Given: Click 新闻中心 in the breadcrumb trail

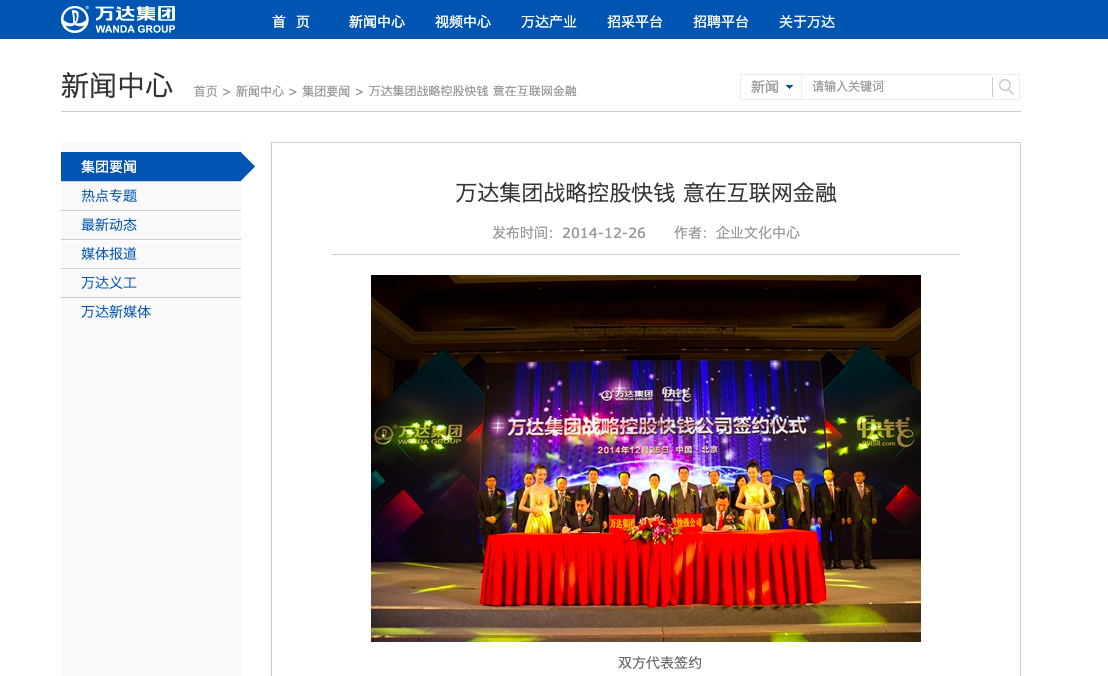Looking at the screenshot, I should pyautogui.click(x=259, y=91).
